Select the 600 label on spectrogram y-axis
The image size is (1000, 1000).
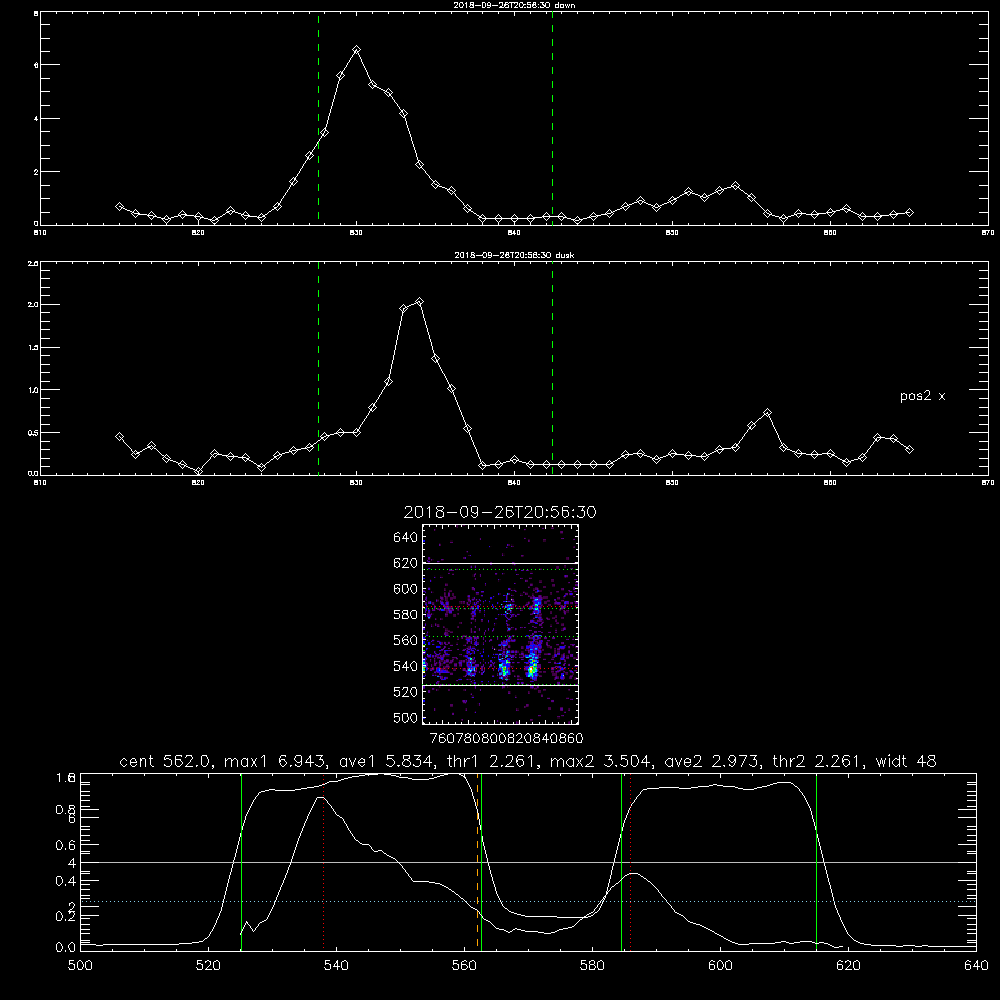tap(406, 589)
